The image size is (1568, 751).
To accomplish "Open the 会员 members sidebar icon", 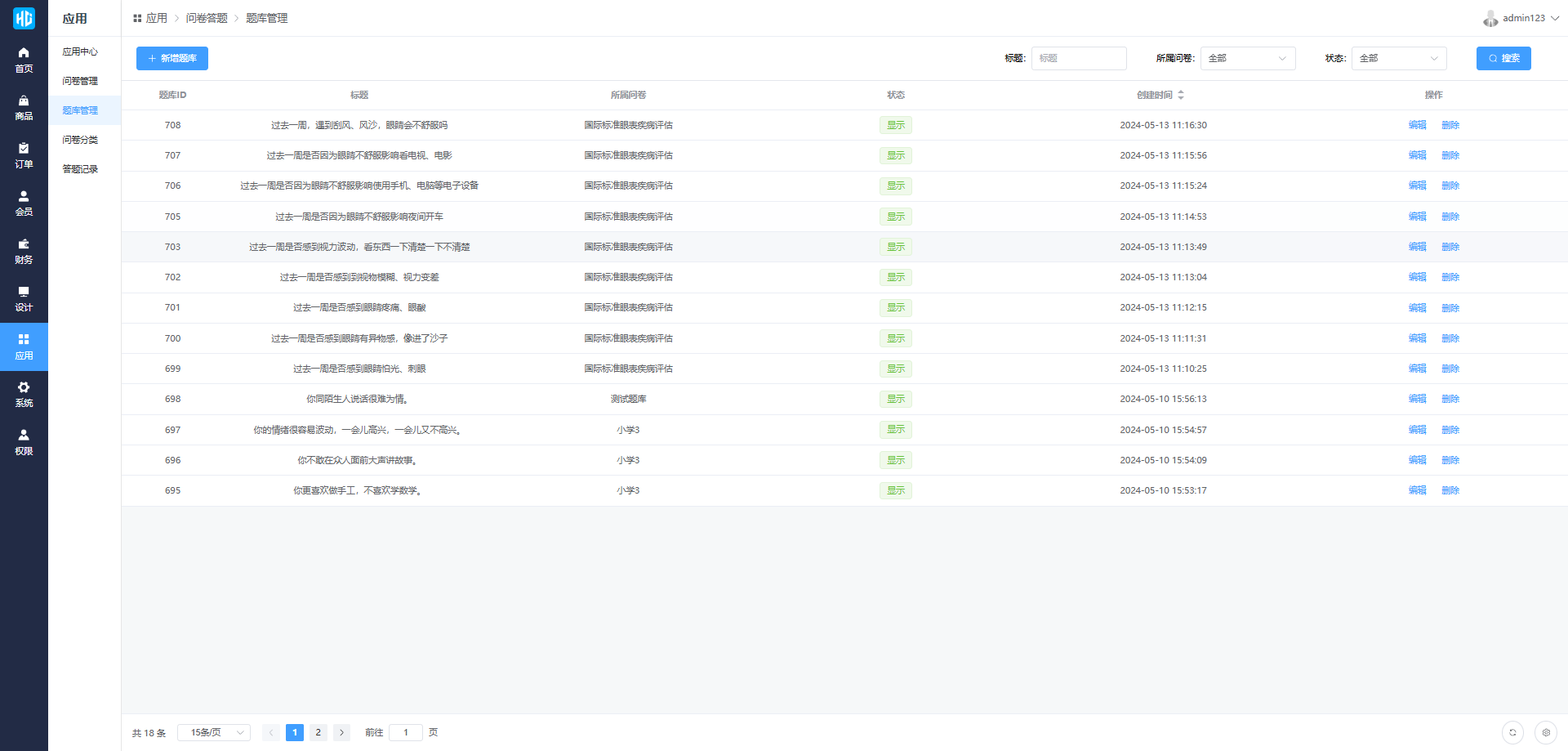I will (x=24, y=203).
